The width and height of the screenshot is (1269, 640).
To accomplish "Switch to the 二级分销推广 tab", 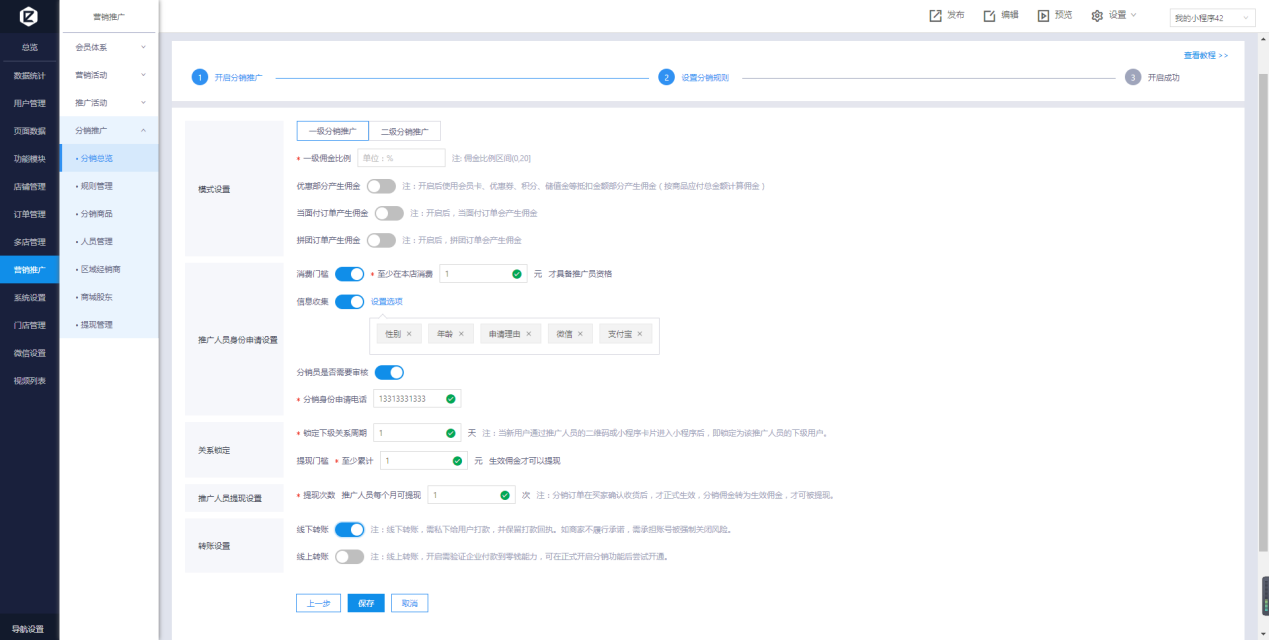I will click(404, 131).
